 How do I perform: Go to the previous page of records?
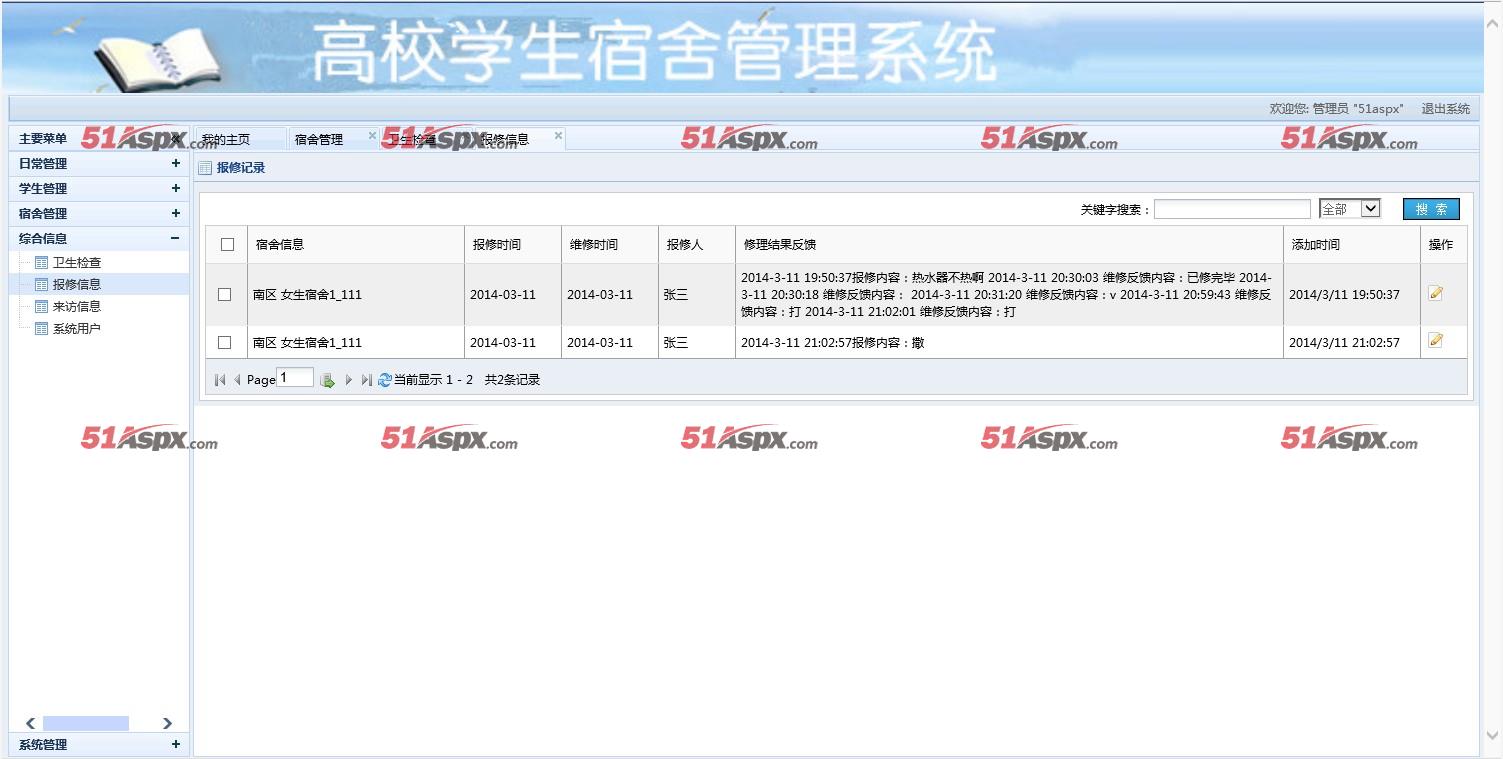(237, 380)
